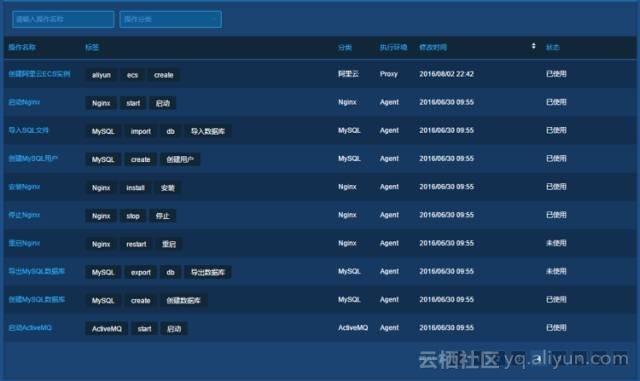Select the Agent cell in install Nginx row
The width and height of the screenshot is (640, 381).
click(x=389, y=187)
